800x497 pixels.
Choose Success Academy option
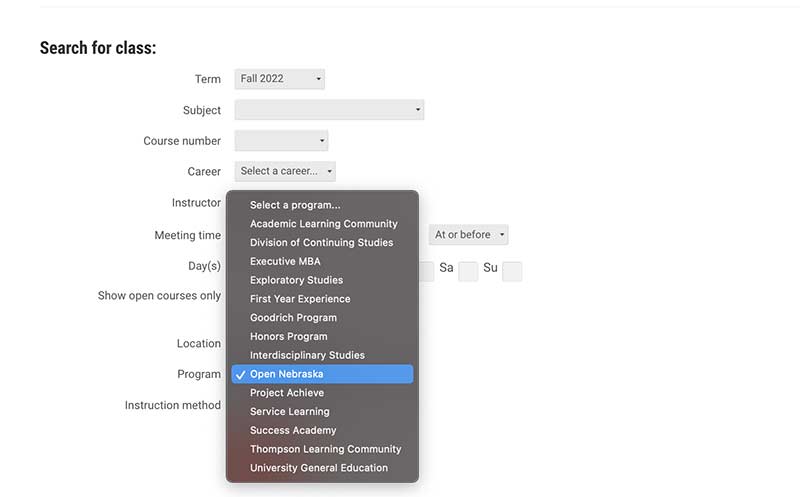[x=322, y=431]
